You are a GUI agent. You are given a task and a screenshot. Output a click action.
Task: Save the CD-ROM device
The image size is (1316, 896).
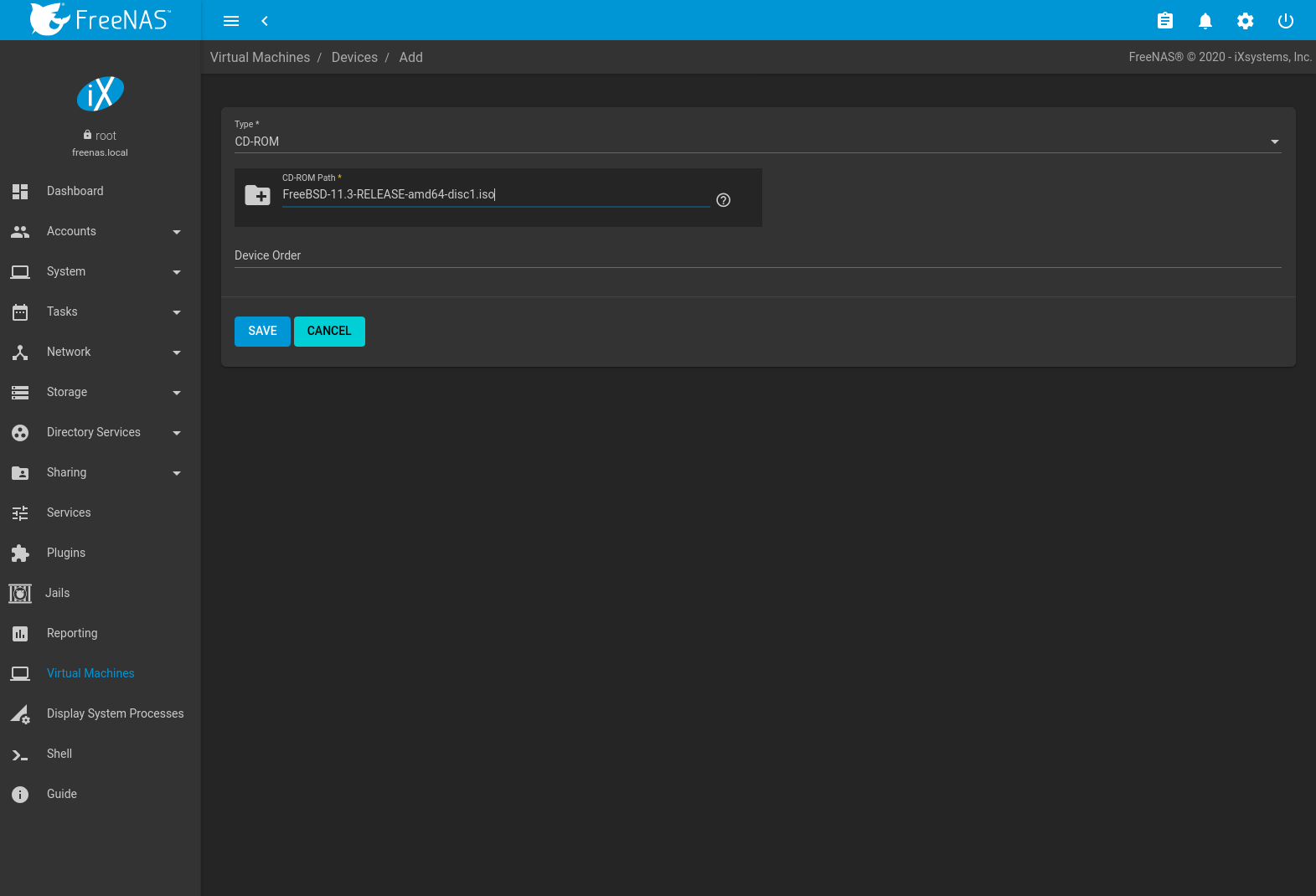(262, 331)
